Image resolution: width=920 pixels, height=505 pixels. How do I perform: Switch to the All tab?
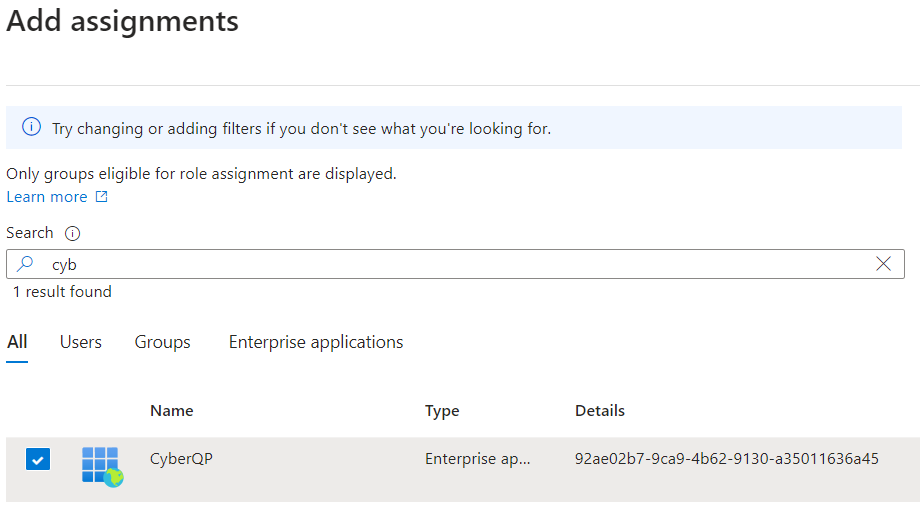[x=17, y=342]
